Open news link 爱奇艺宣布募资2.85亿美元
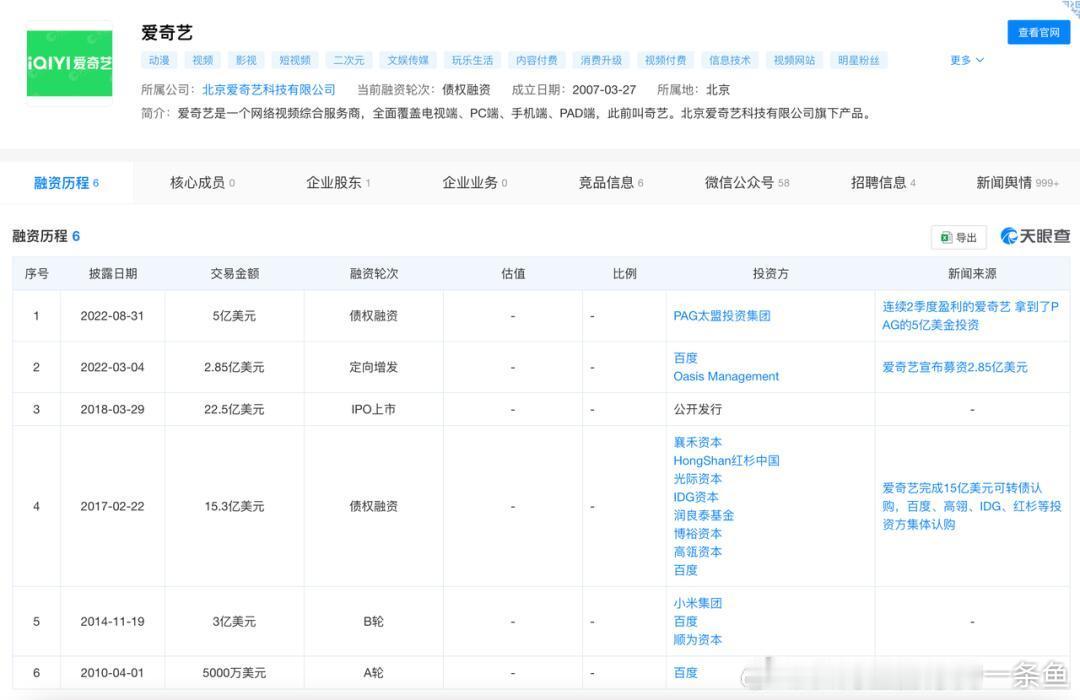1080x700 pixels. click(x=955, y=367)
